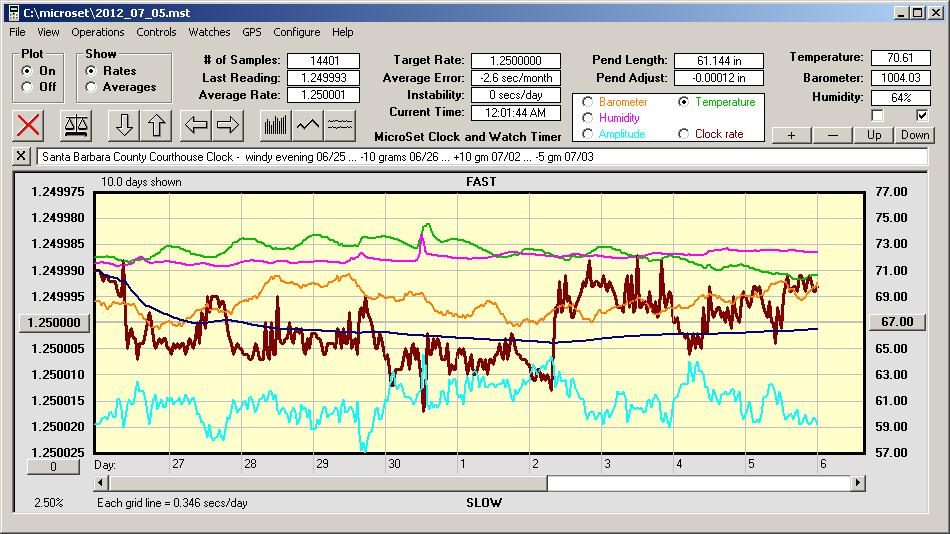Image resolution: width=950 pixels, height=534 pixels.
Task: Open the Configure menu
Action: click(296, 32)
